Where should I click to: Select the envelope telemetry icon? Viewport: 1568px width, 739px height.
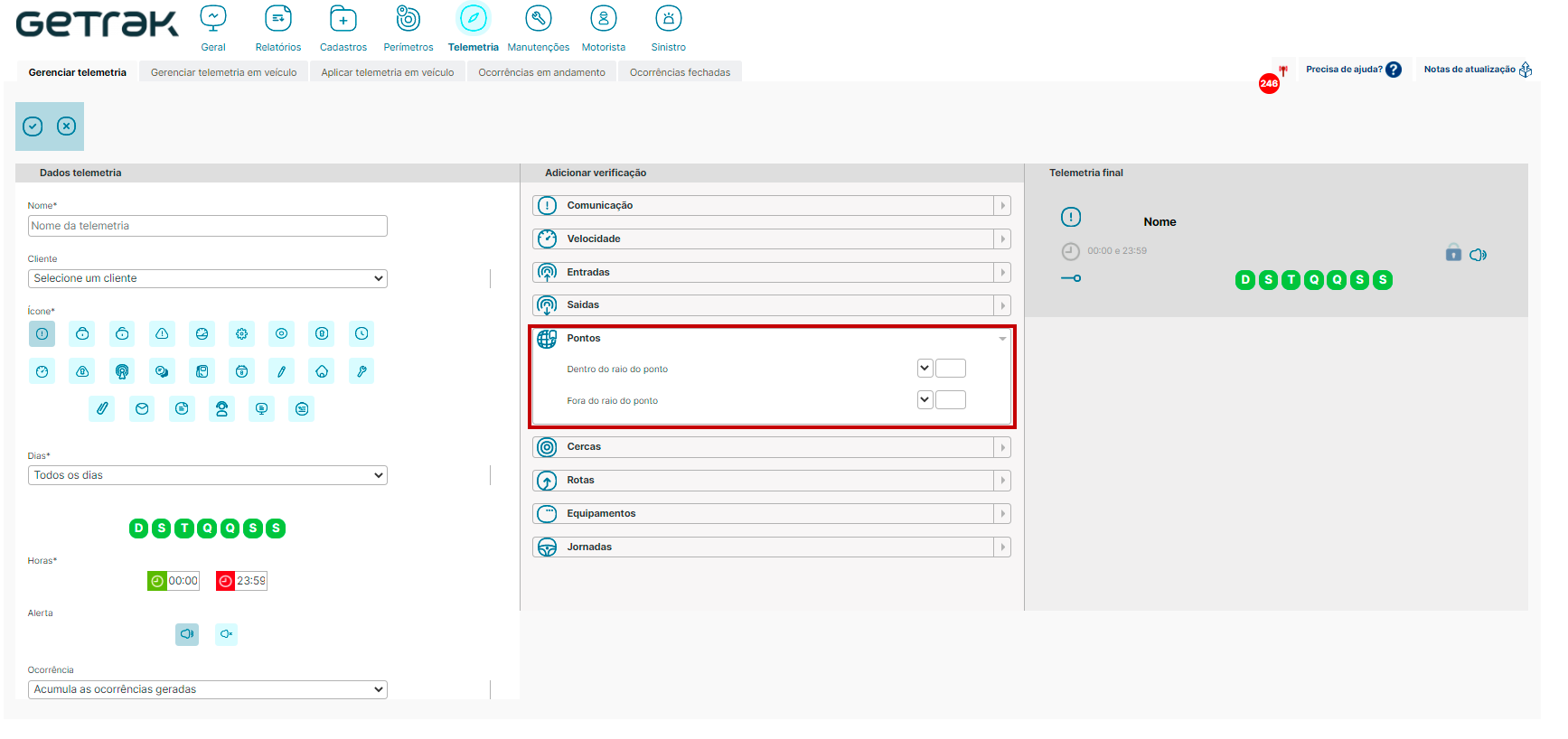click(142, 409)
